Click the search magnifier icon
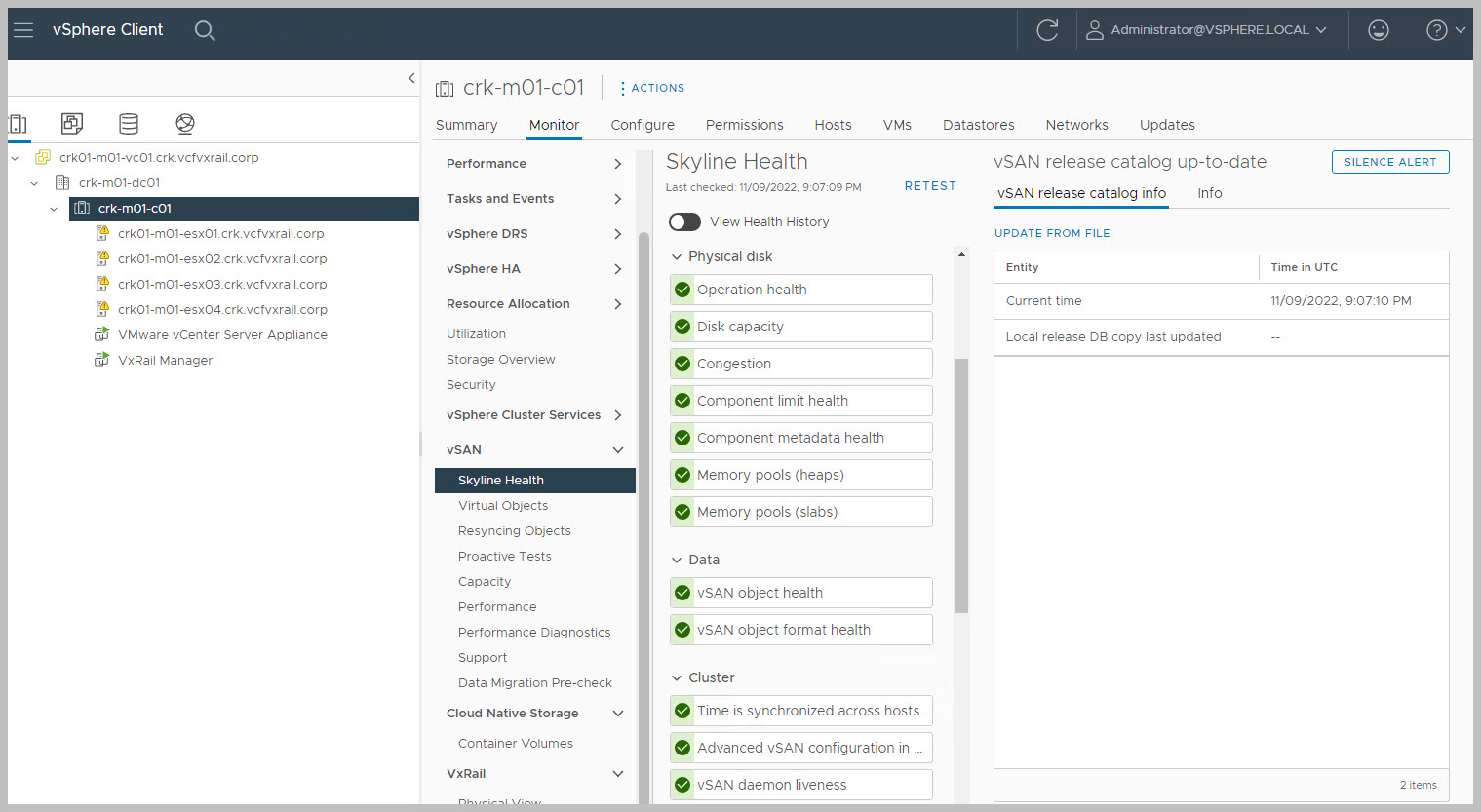Image resolution: width=1481 pixels, height=812 pixels. 204,30
